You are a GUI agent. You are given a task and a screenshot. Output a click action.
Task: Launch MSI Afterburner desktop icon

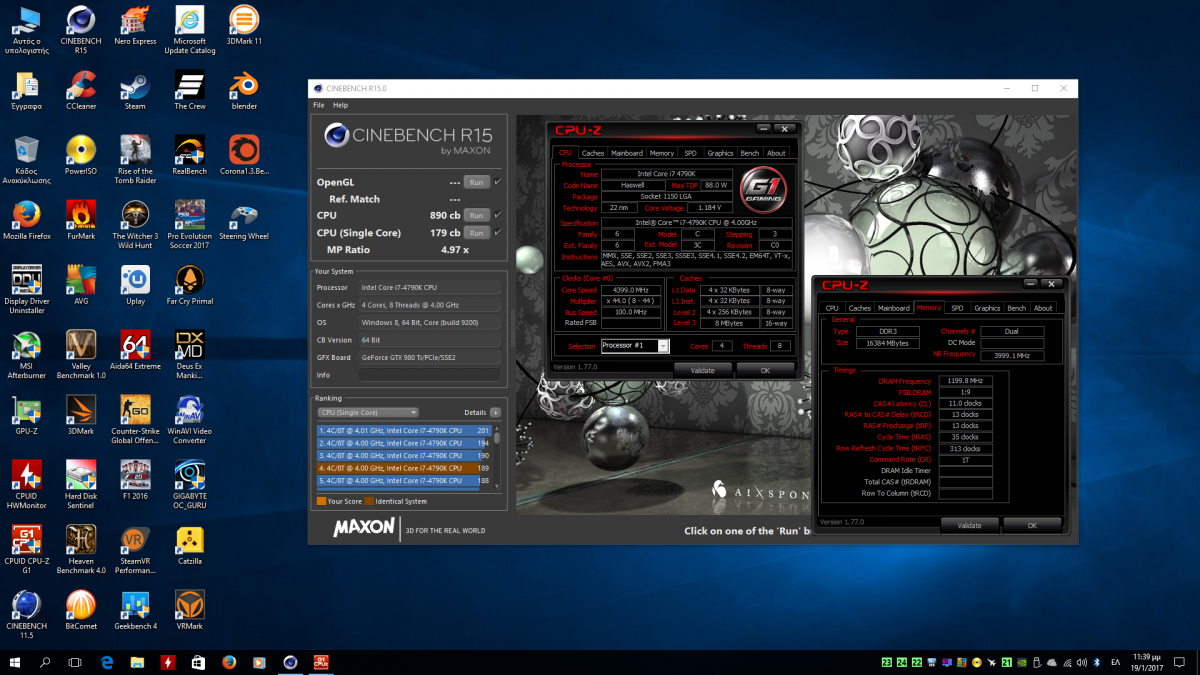pos(26,355)
